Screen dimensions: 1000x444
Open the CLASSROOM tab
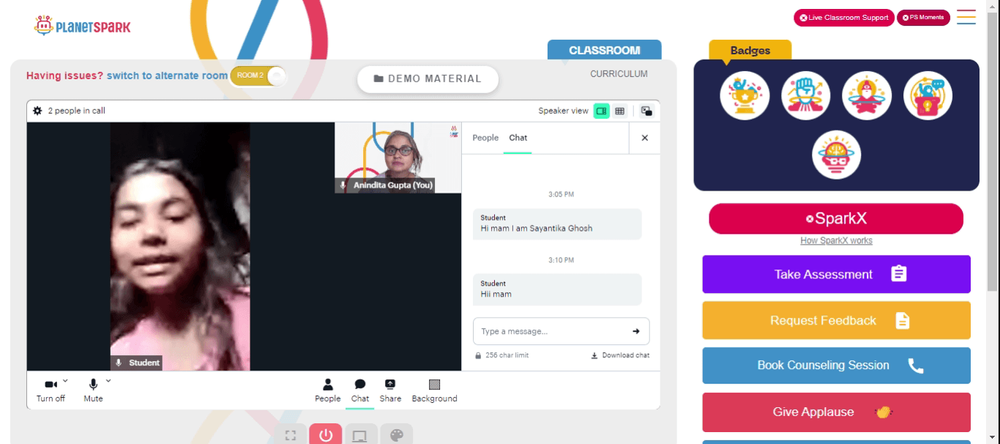coord(605,50)
